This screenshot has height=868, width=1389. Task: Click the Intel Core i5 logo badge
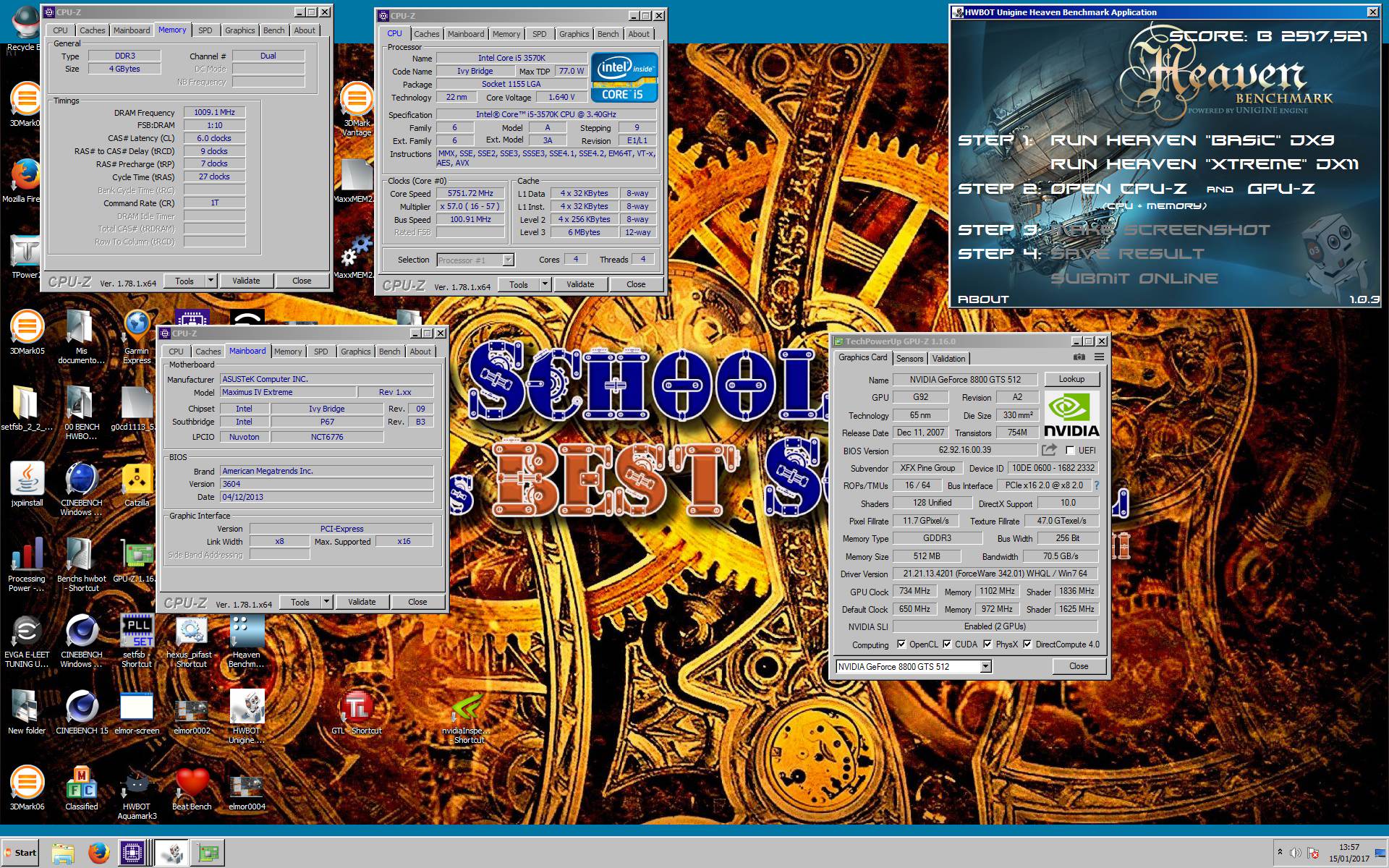(624, 77)
